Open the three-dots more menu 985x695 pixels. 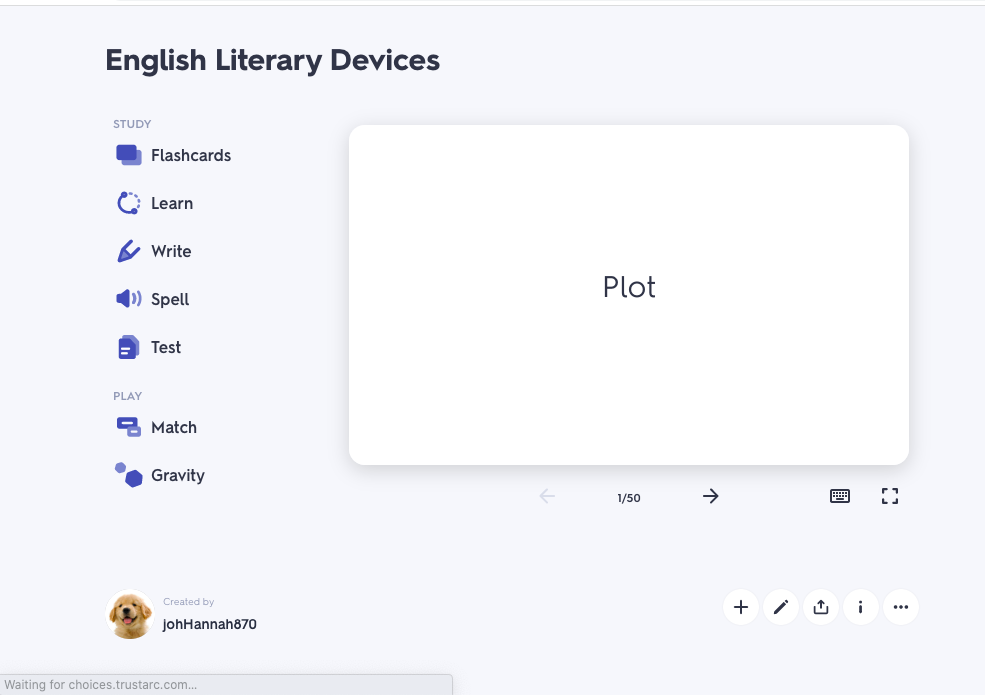pos(901,607)
